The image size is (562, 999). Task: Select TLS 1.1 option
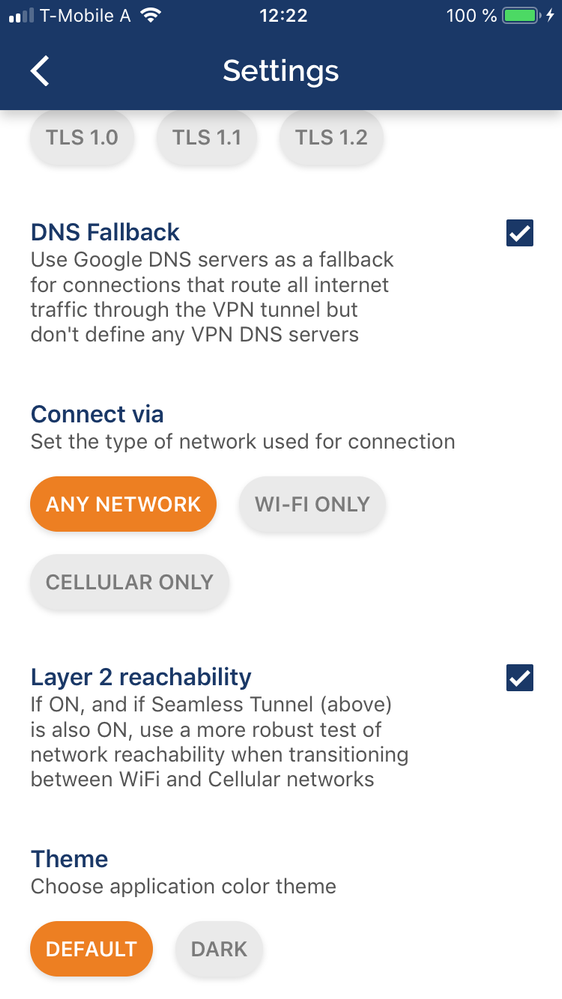(207, 138)
